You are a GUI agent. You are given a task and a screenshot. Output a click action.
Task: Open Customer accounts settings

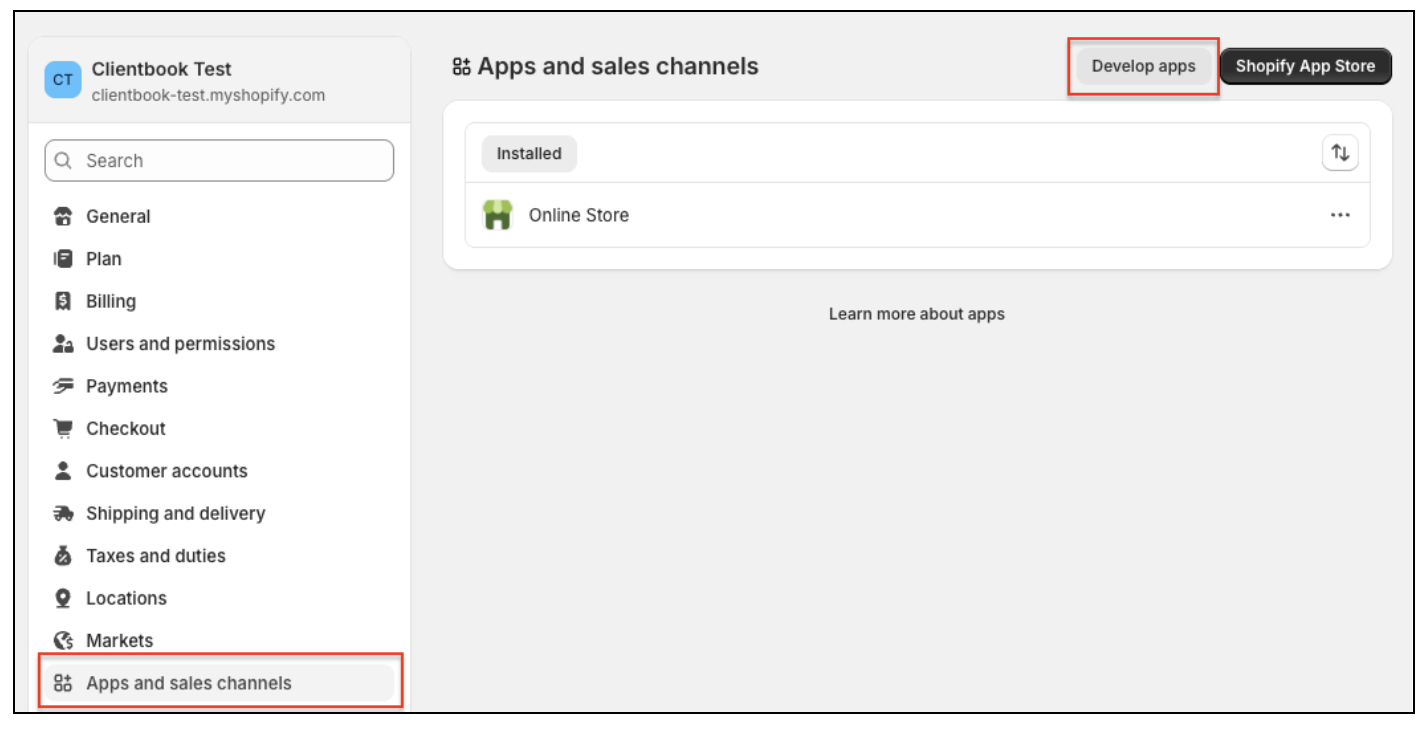tap(218, 471)
